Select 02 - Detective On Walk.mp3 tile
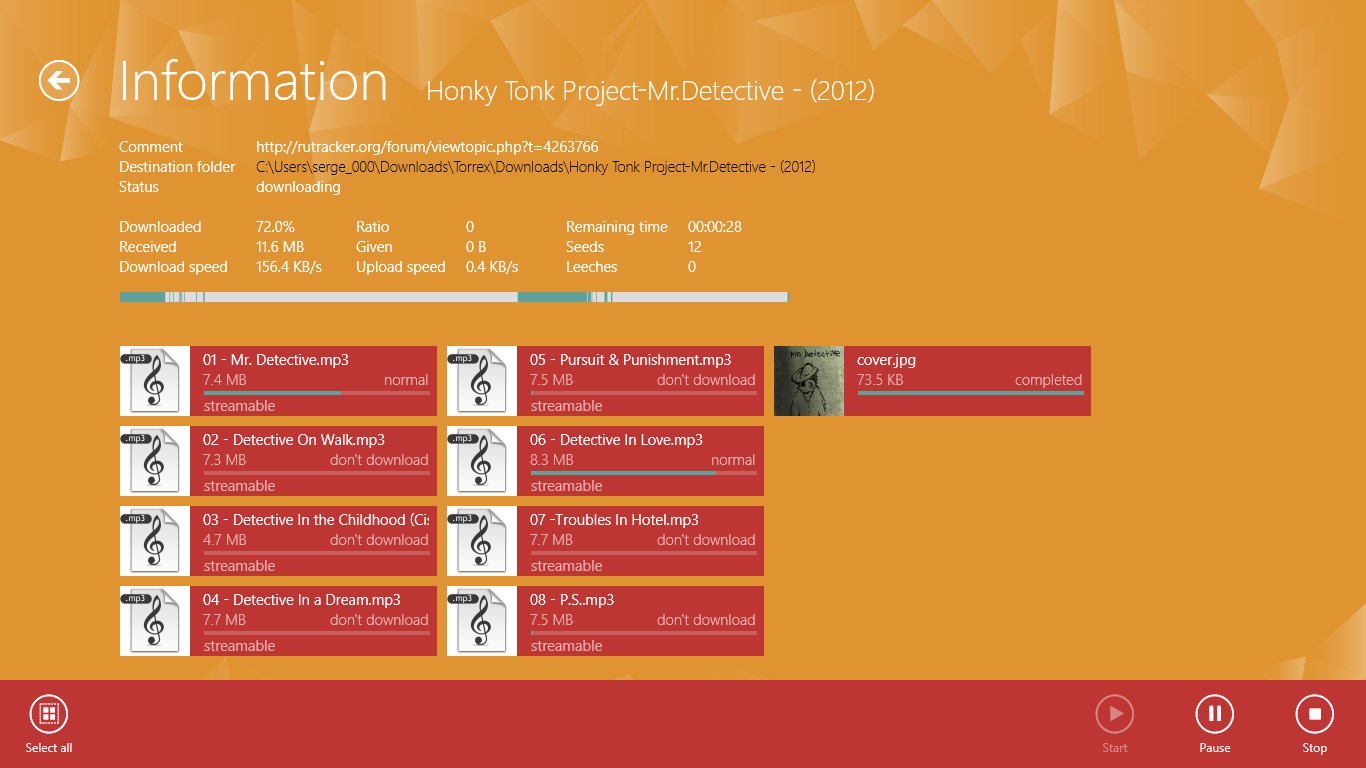This screenshot has height=768, width=1366. click(278, 461)
